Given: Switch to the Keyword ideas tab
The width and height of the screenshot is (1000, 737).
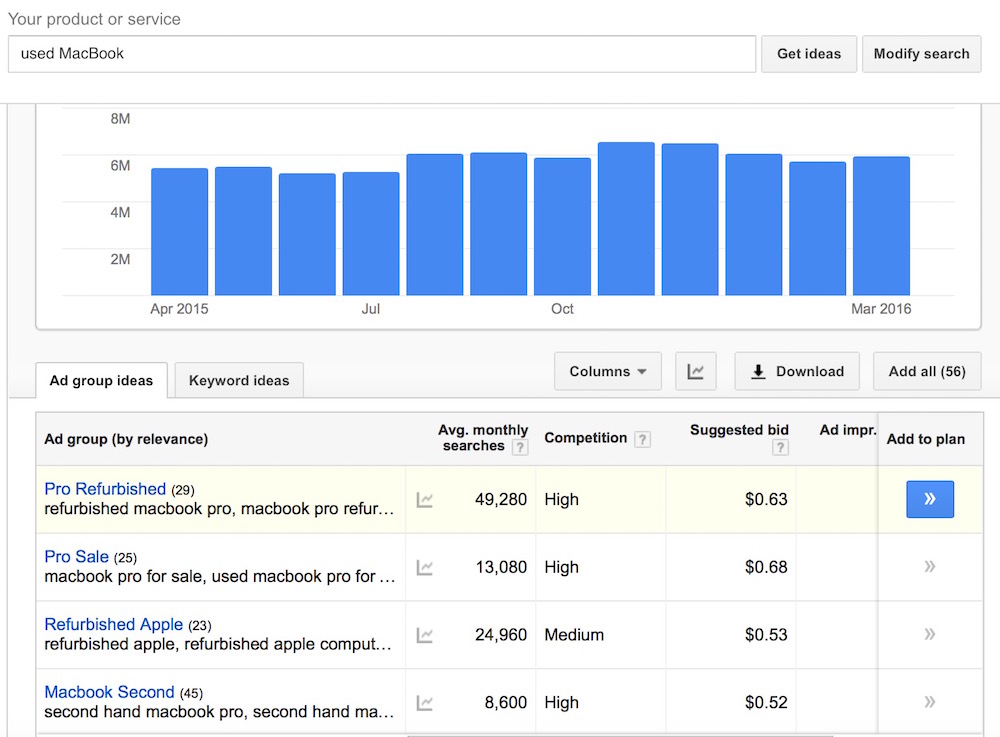Looking at the screenshot, I should coord(239,381).
